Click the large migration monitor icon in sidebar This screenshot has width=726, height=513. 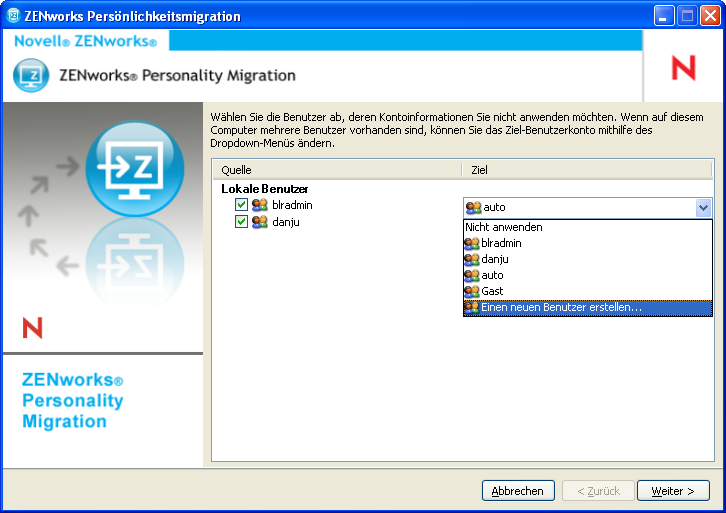pos(135,169)
